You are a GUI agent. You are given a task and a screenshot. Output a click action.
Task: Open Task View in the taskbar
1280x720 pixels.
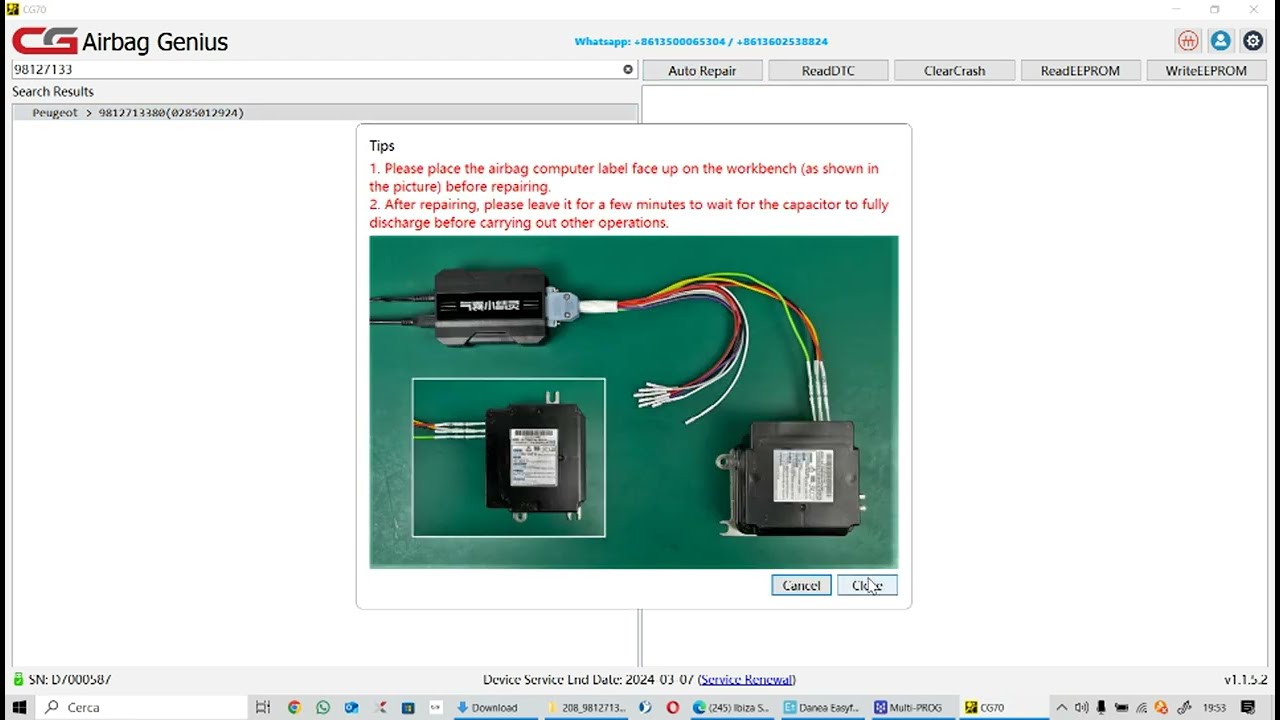click(262, 707)
